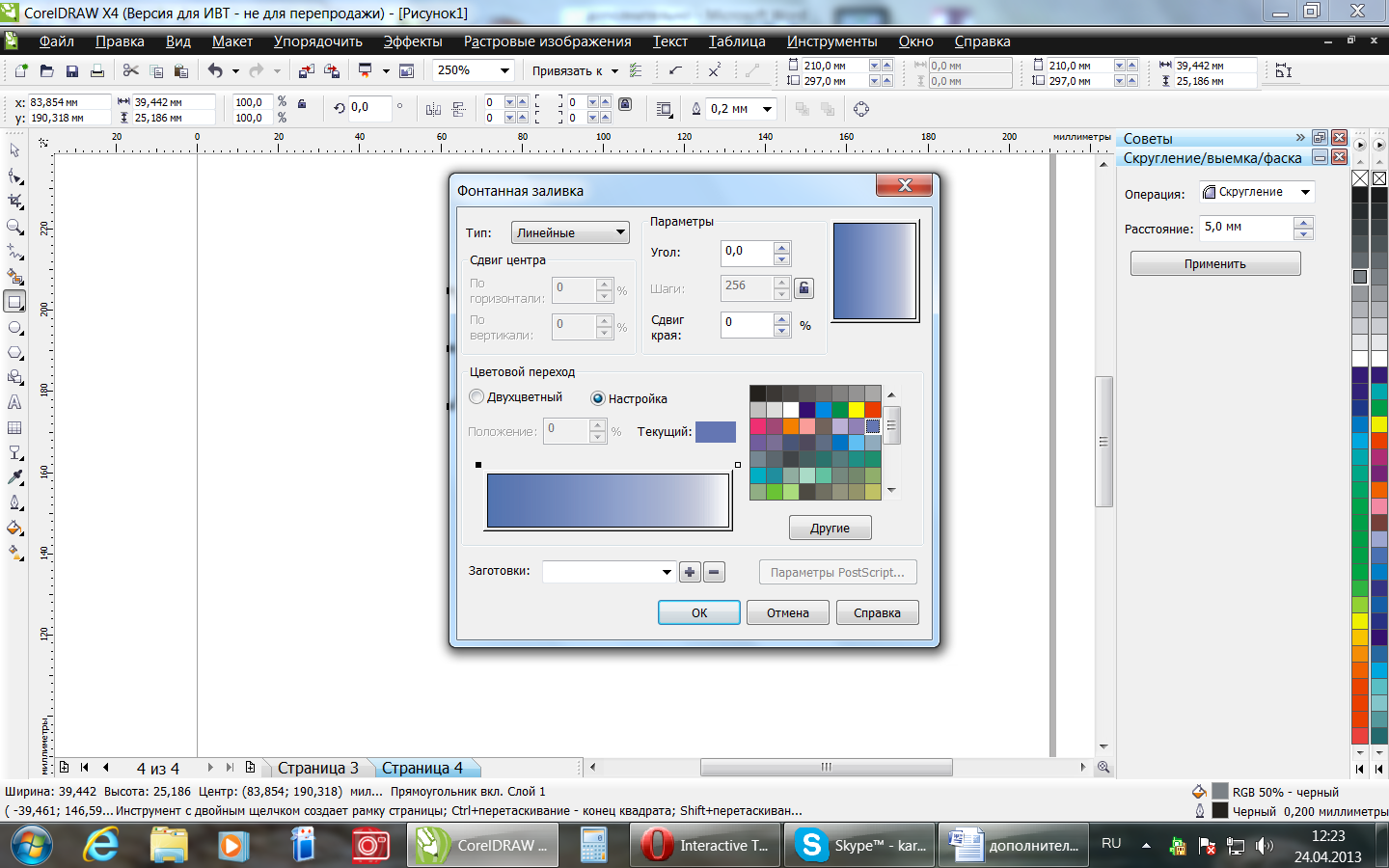
Task: Expand application launcher dropdown arrow
Action: [386, 70]
